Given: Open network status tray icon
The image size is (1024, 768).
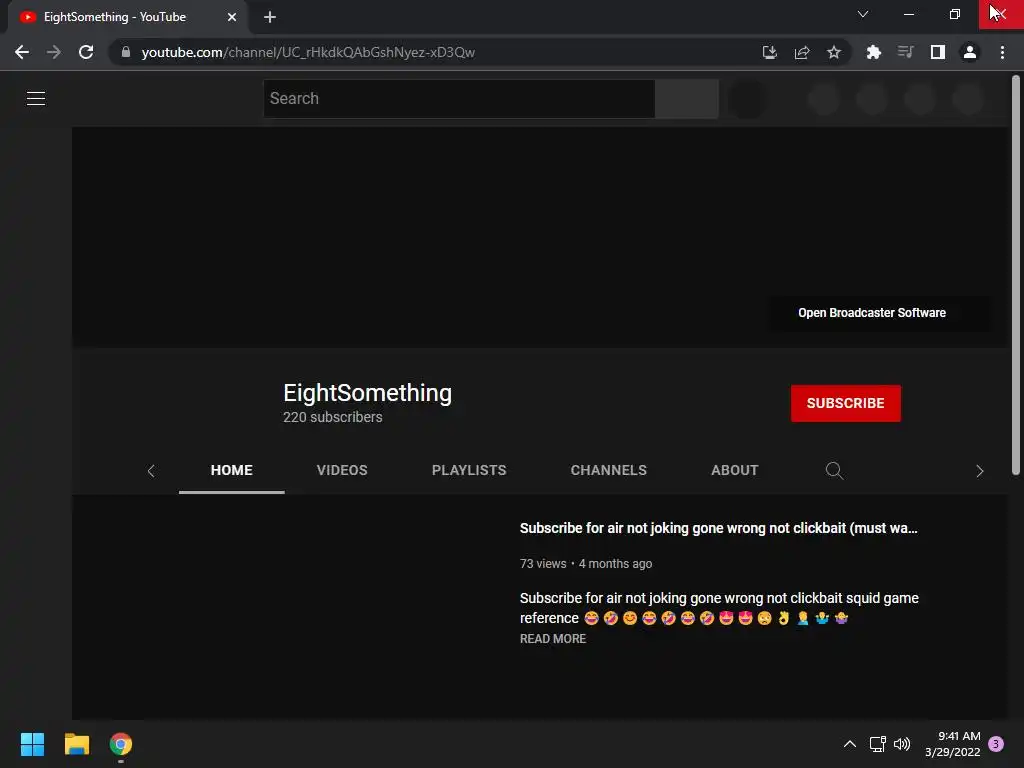Looking at the screenshot, I should coord(878,744).
